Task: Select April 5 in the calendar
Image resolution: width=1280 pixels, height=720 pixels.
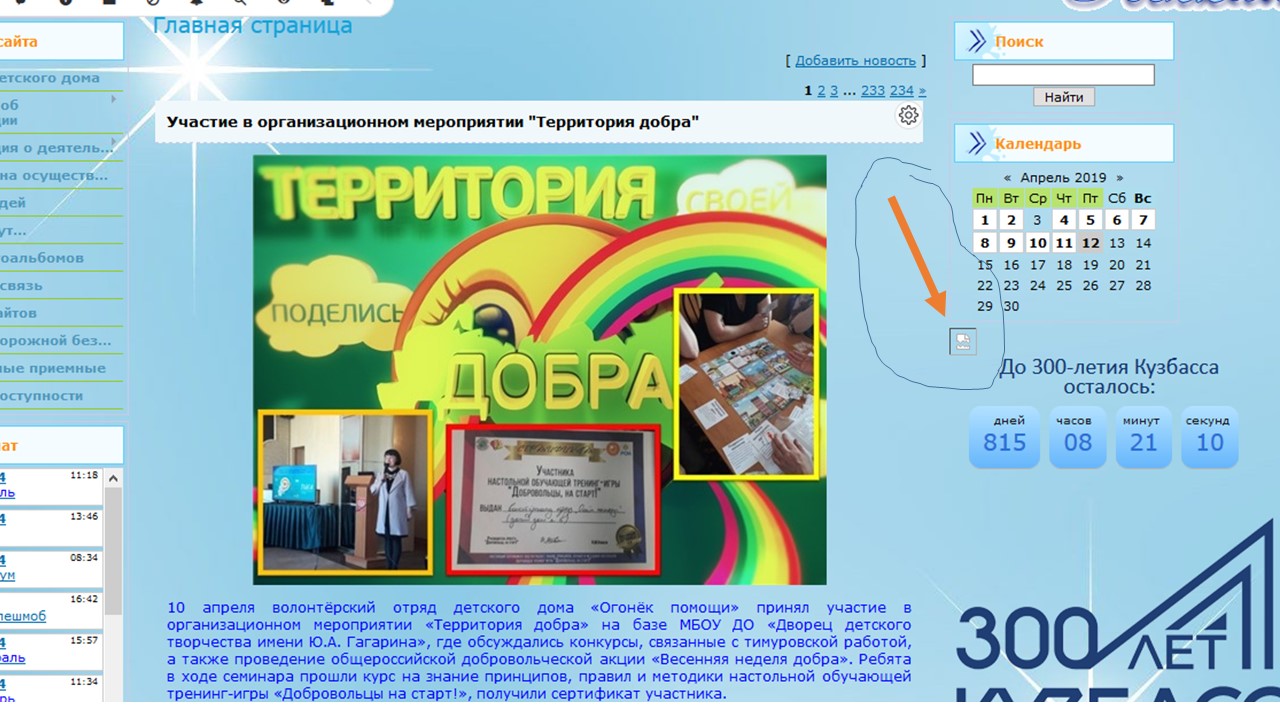Action: [1090, 220]
